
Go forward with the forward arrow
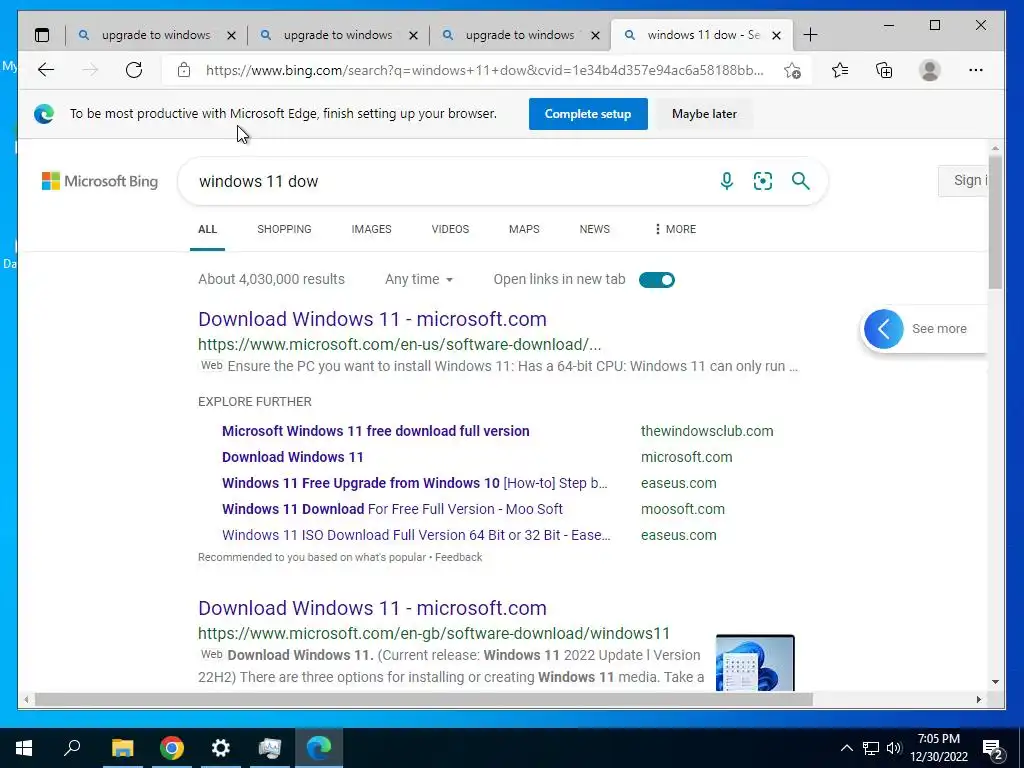coord(90,70)
